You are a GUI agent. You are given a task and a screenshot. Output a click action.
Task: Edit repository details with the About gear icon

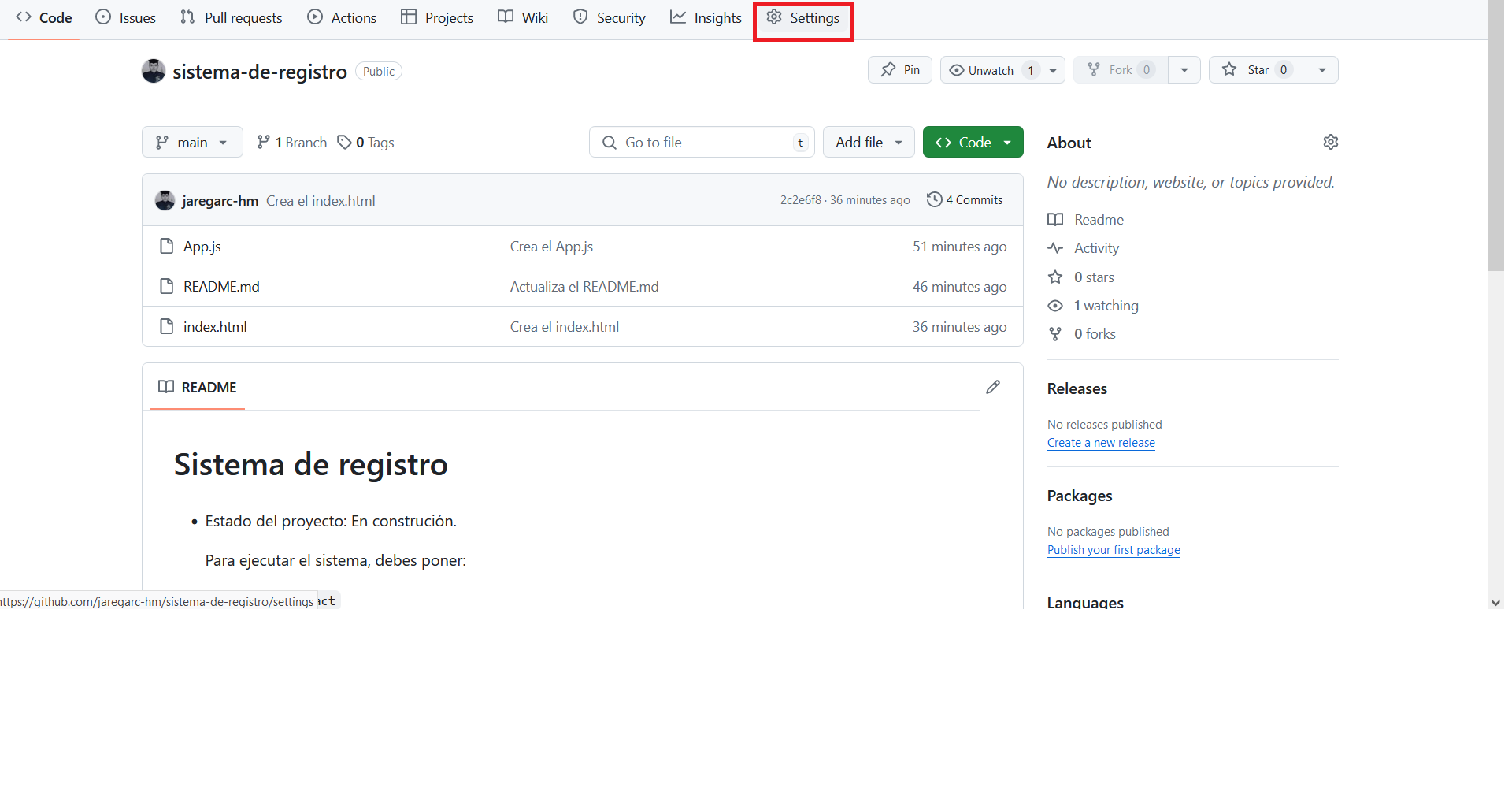point(1331,142)
